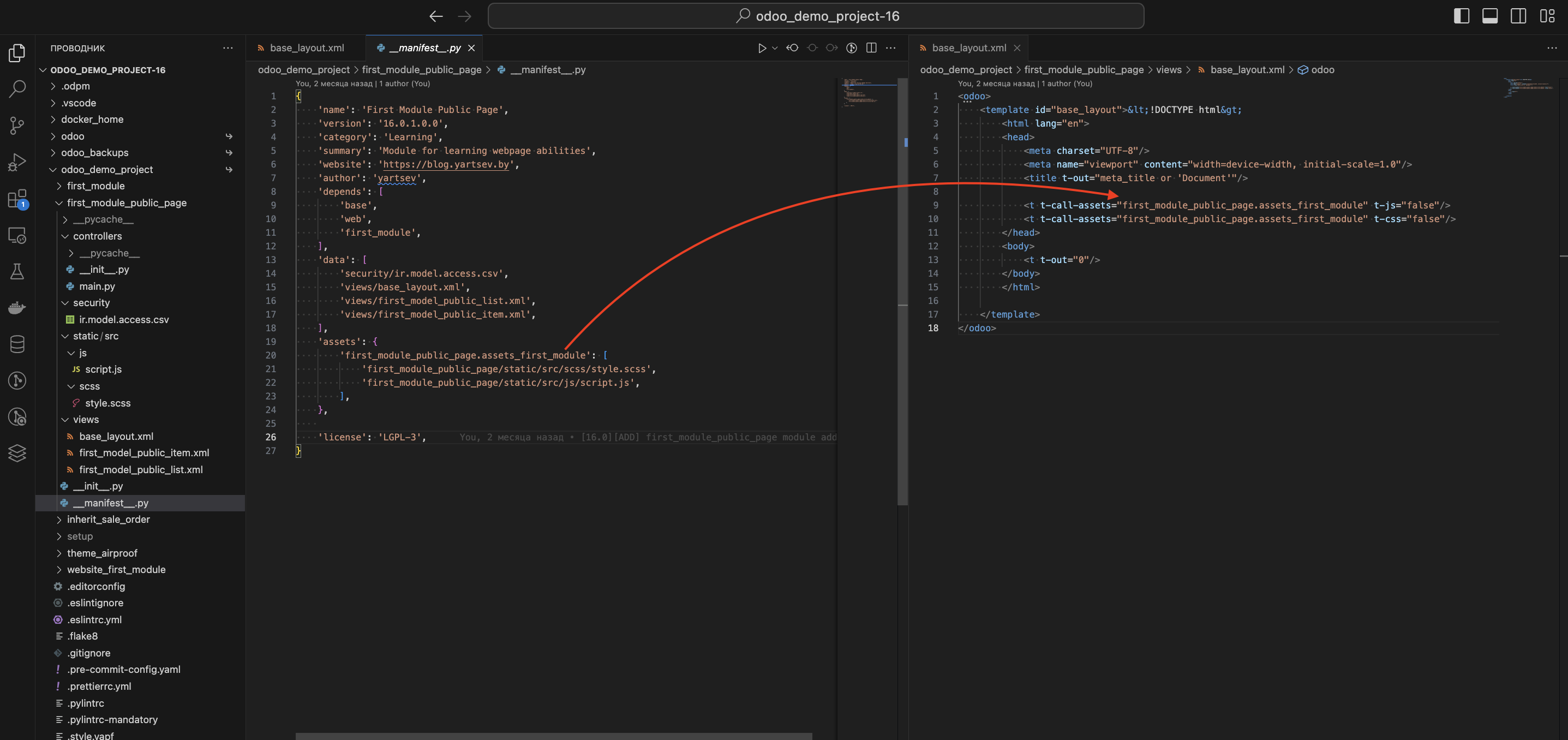Viewport: 1568px width, 740px height.
Task: Click first_module_public_page breadcrumb in left editor
Action: click(x=422, y=70)
